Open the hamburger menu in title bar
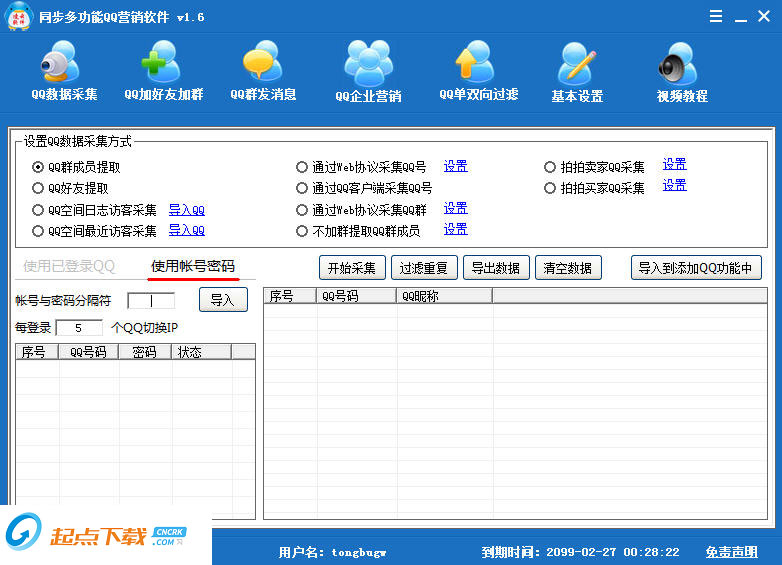 pyautogui.click(x=716, y=16)
